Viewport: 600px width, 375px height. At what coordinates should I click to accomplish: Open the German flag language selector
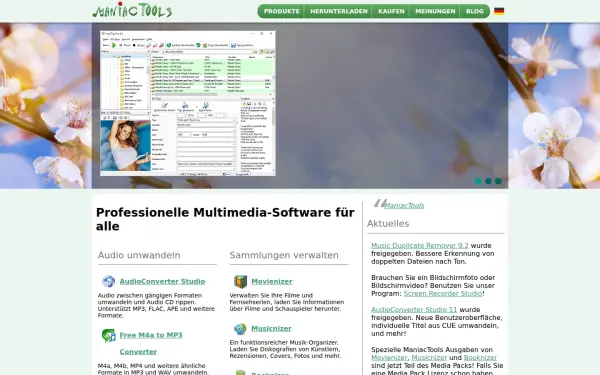pyautogui.click(x=499, y=11)
